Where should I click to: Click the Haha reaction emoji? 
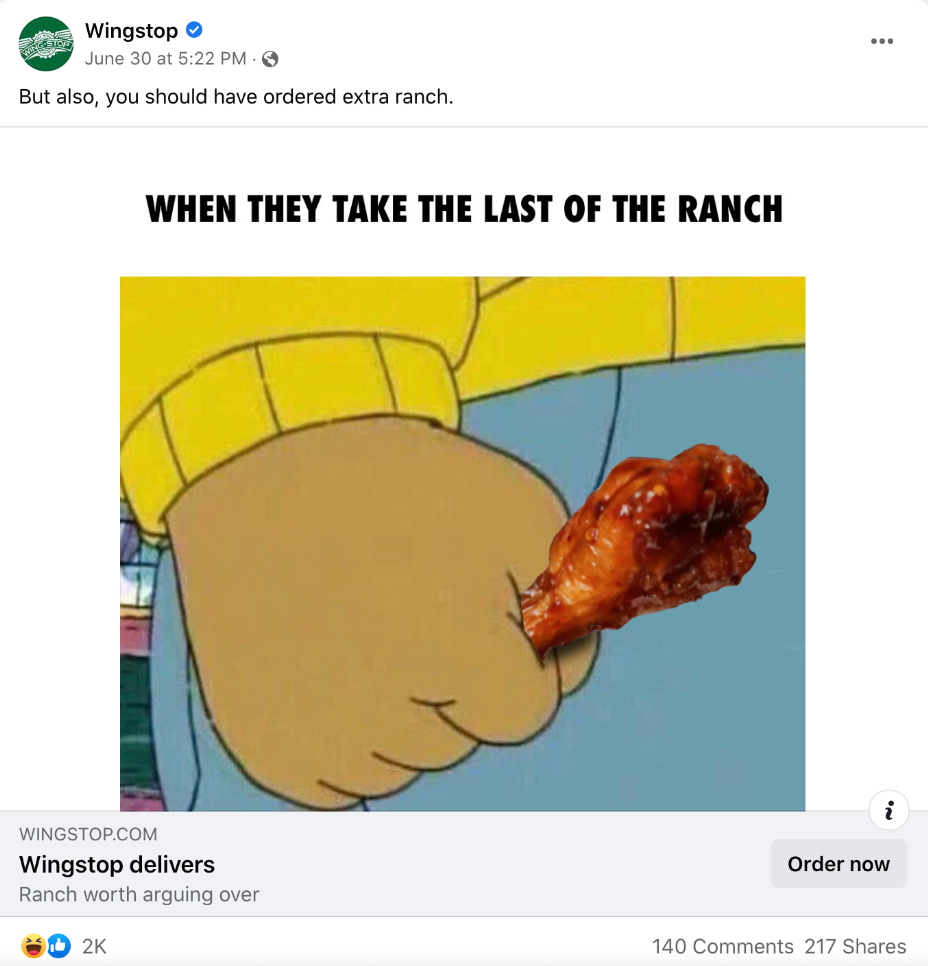(x=33, y=946)
